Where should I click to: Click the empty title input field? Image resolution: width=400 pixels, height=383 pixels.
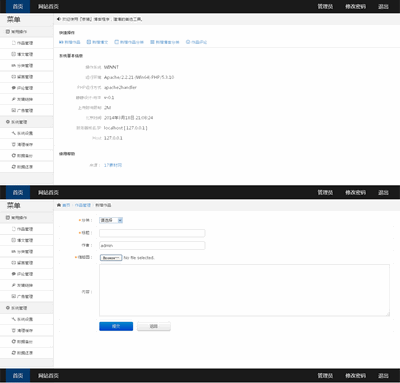click(x=152, y=233)
